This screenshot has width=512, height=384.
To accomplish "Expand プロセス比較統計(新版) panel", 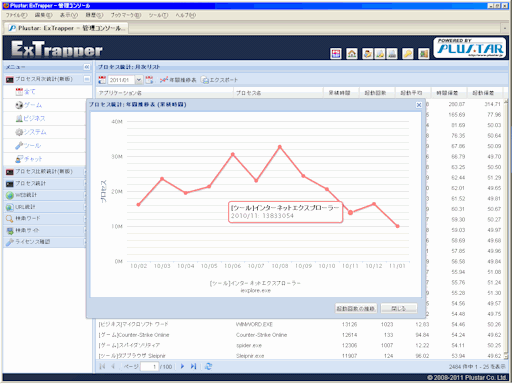I will pos(44,171).
